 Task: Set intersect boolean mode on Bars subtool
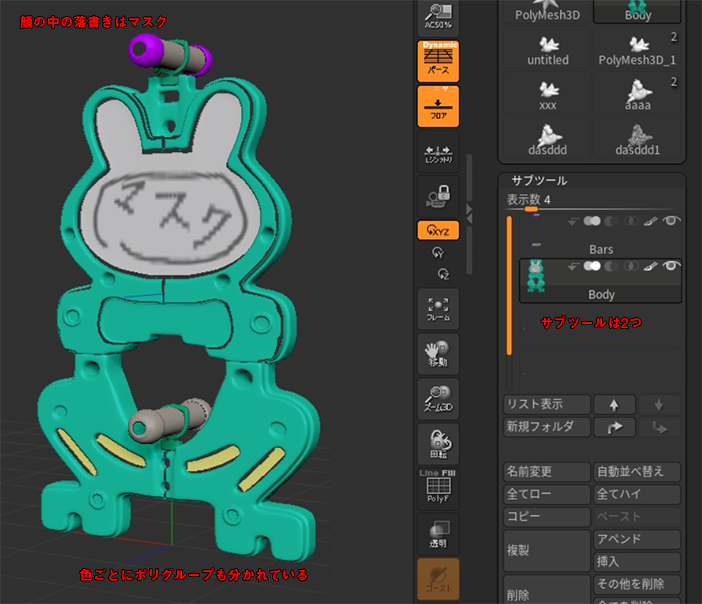(x=631, y=221)
